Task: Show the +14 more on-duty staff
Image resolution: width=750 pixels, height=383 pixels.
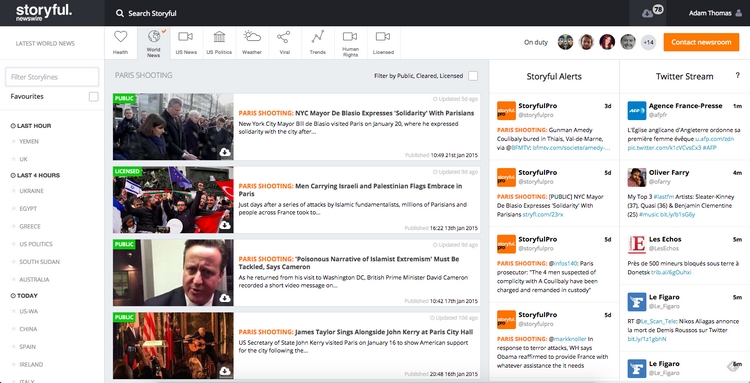Action: [648, 42]
